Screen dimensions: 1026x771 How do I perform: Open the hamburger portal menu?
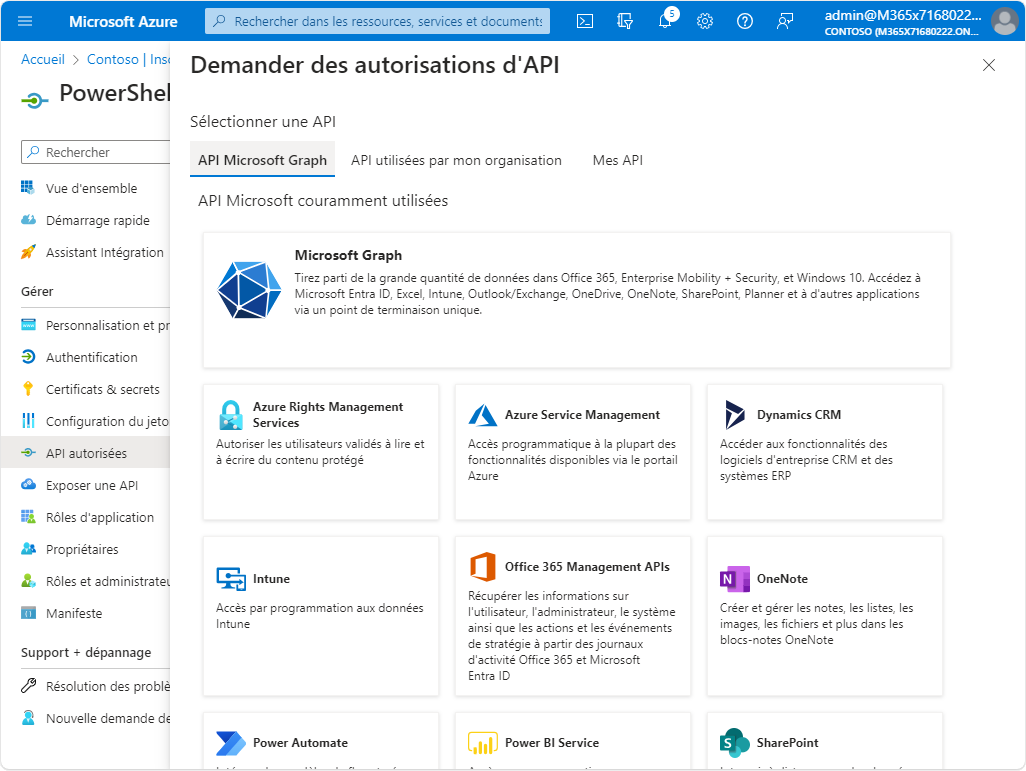pyautogui.click(x=25, y=22)
